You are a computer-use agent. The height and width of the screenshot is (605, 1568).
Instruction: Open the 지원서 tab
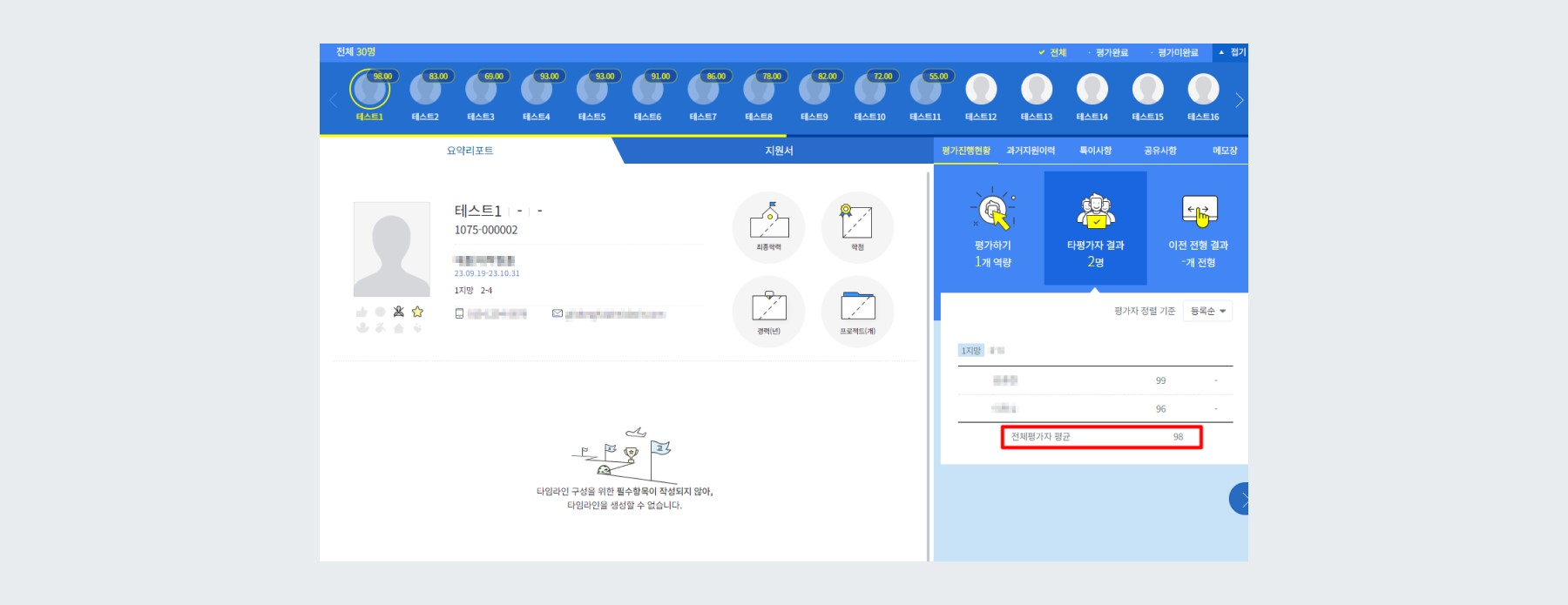click(x=779, y=151)
